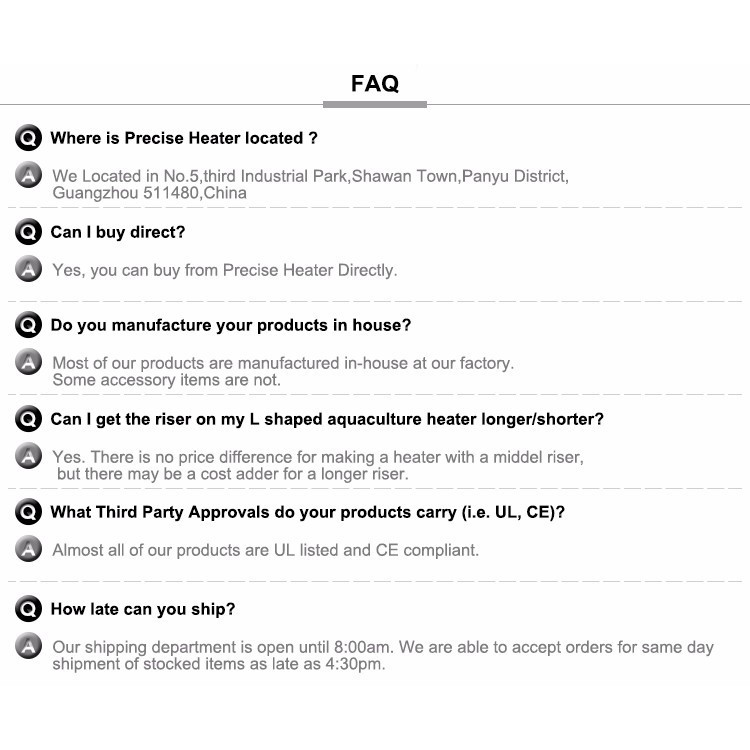Click the 'What Third Party Approvals' question text
Screen dimensions: 750x750
click(x=308, y=512)
